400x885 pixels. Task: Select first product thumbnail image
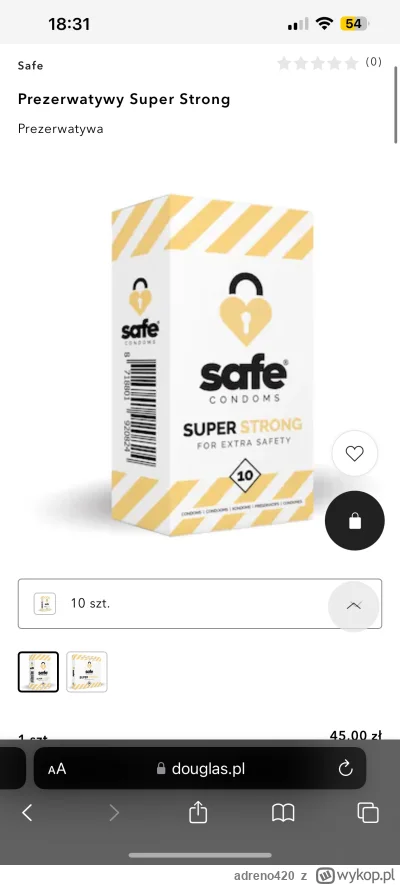click(38, 672)
